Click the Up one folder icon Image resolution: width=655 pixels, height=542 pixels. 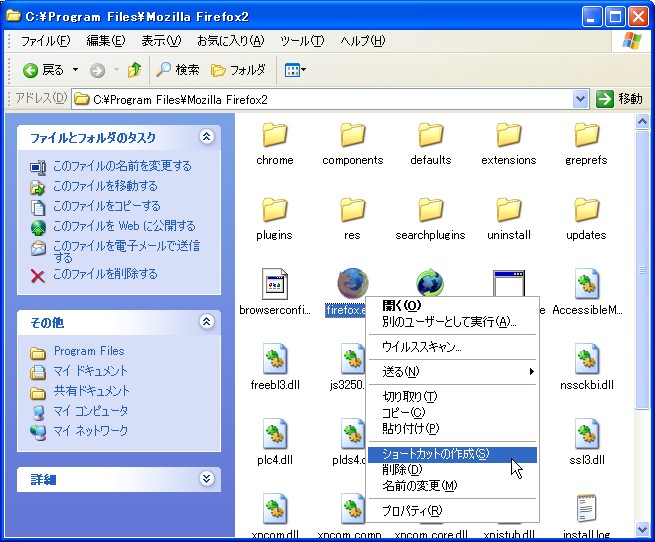[134, 70]
